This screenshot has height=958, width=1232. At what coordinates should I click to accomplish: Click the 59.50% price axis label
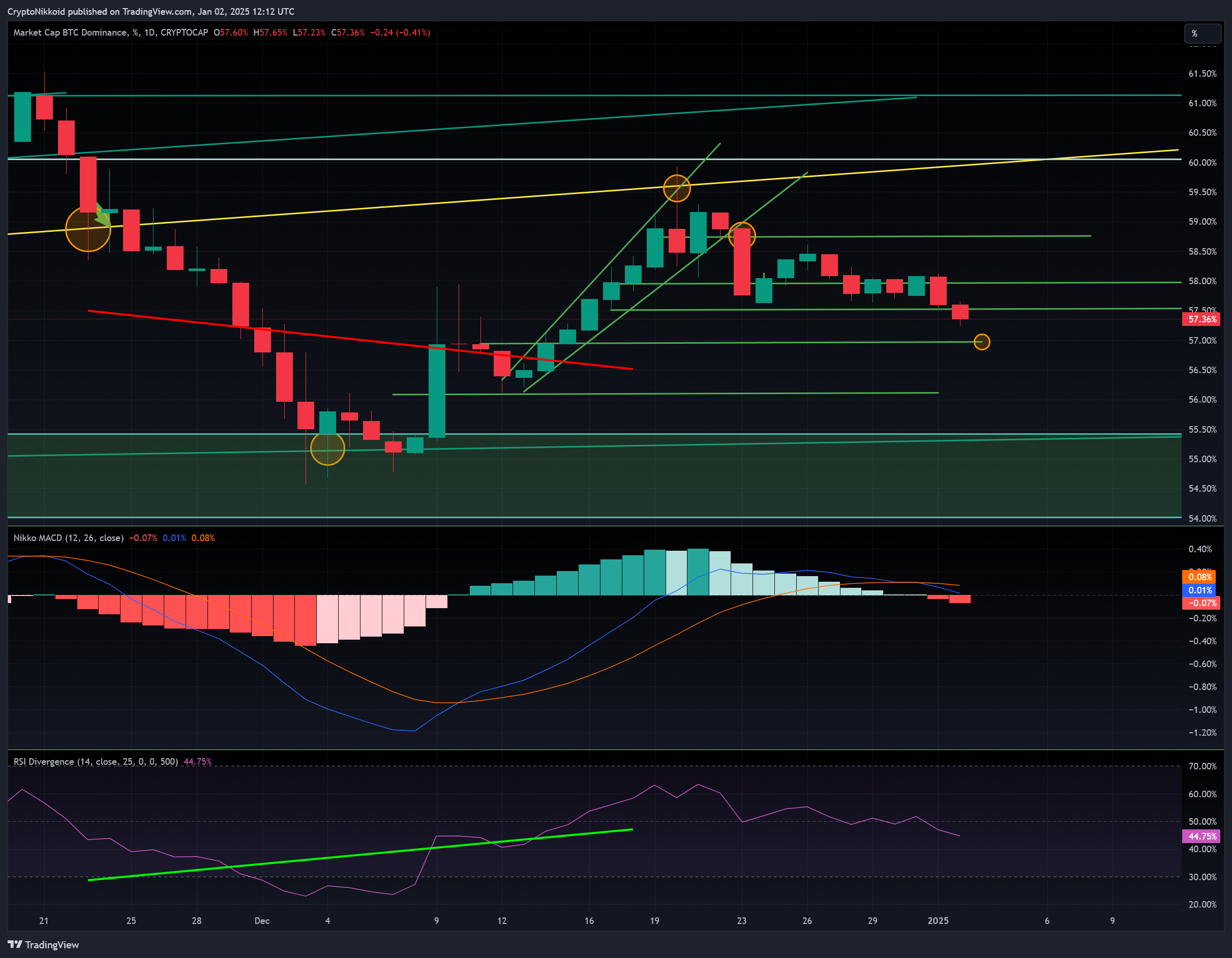tap(1203, 192)
